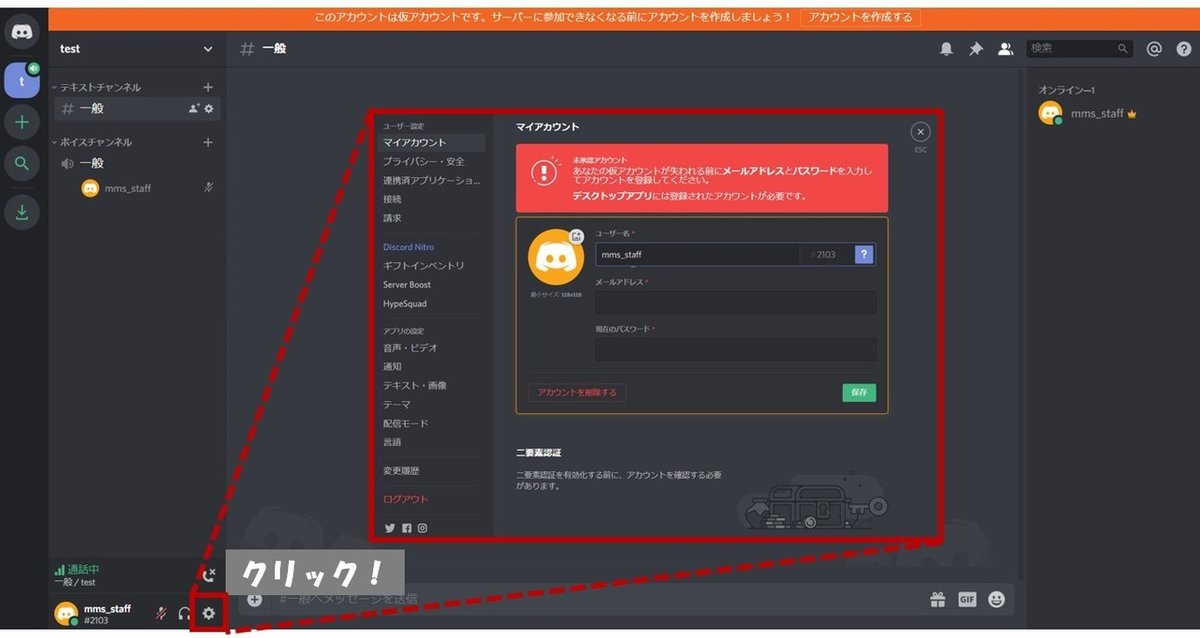Open the gift icon in the message bar
The height and width of the screenshot is (638, 1200).
point(937,598)
